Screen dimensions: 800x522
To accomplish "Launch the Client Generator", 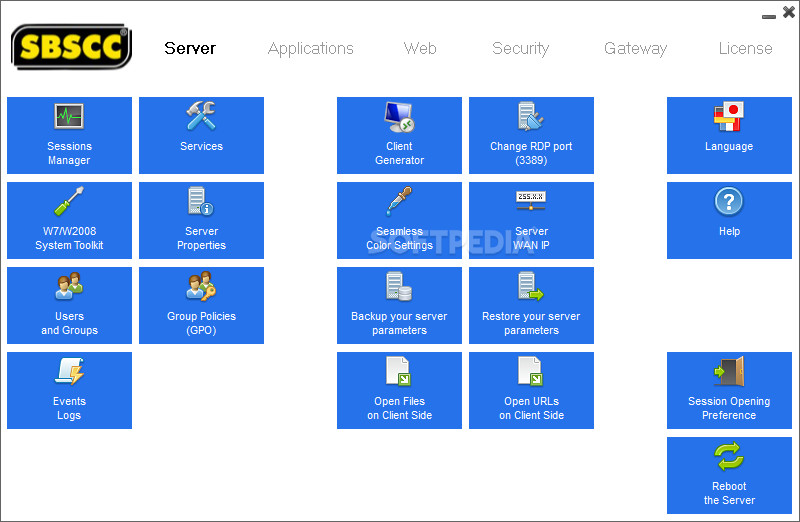I will [x=399, y=135].
